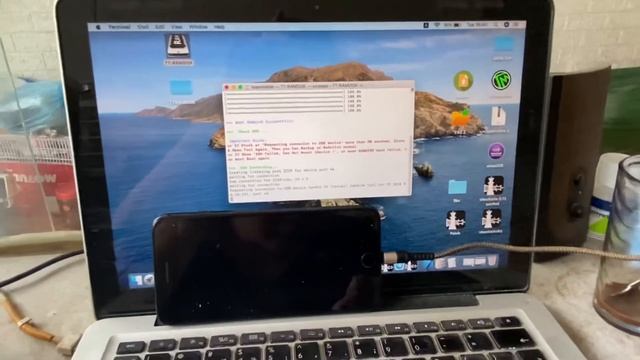Click the Launchpad rocket icon in the Dock
This screenshot has width=640, height=360.
point(149,280)
